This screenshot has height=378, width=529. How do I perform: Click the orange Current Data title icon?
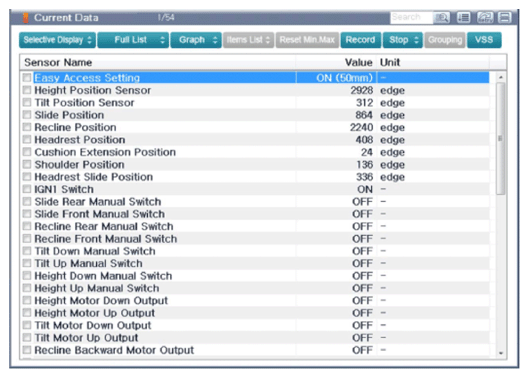[x=25, y=18]
